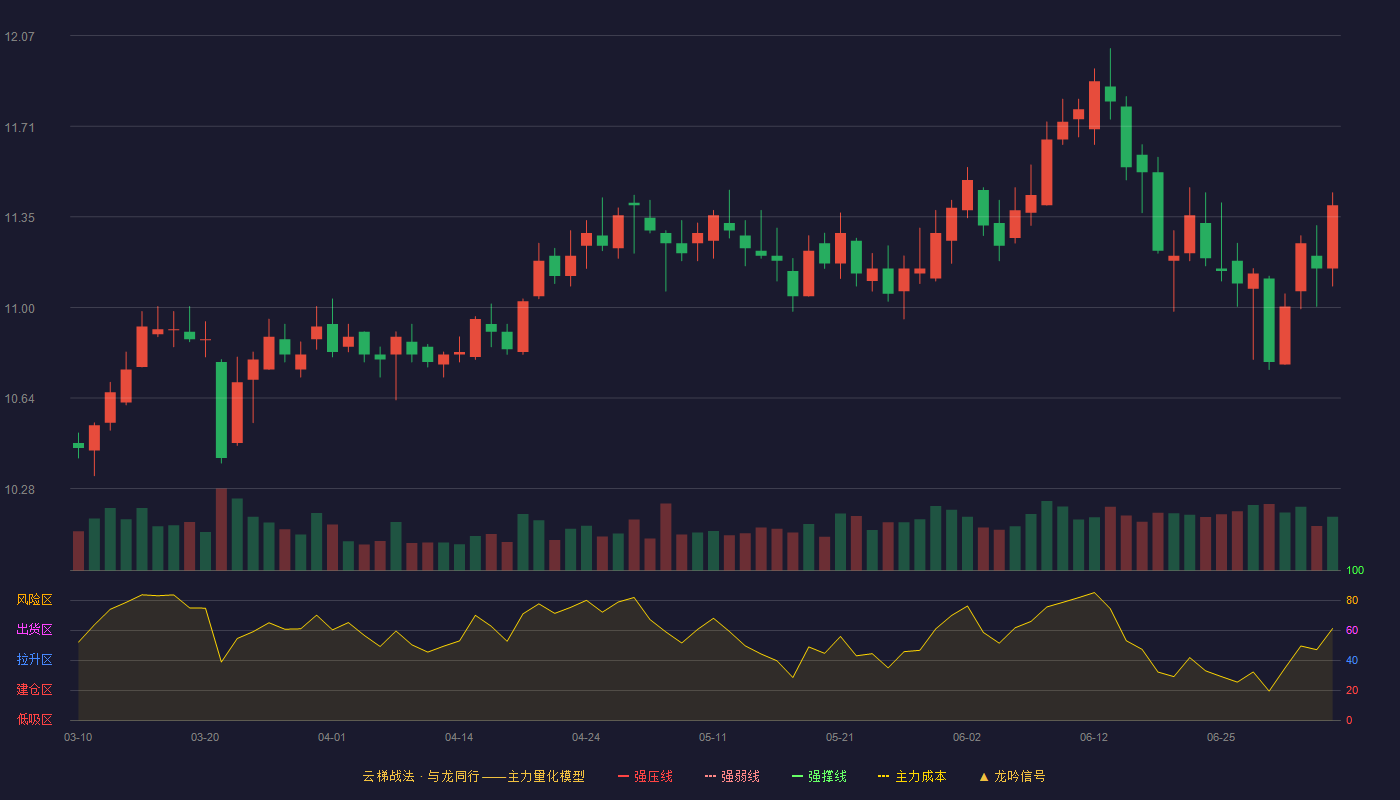Toggle the 强压线 legend series
1400x800 pixels.
(x=645, y=776)
